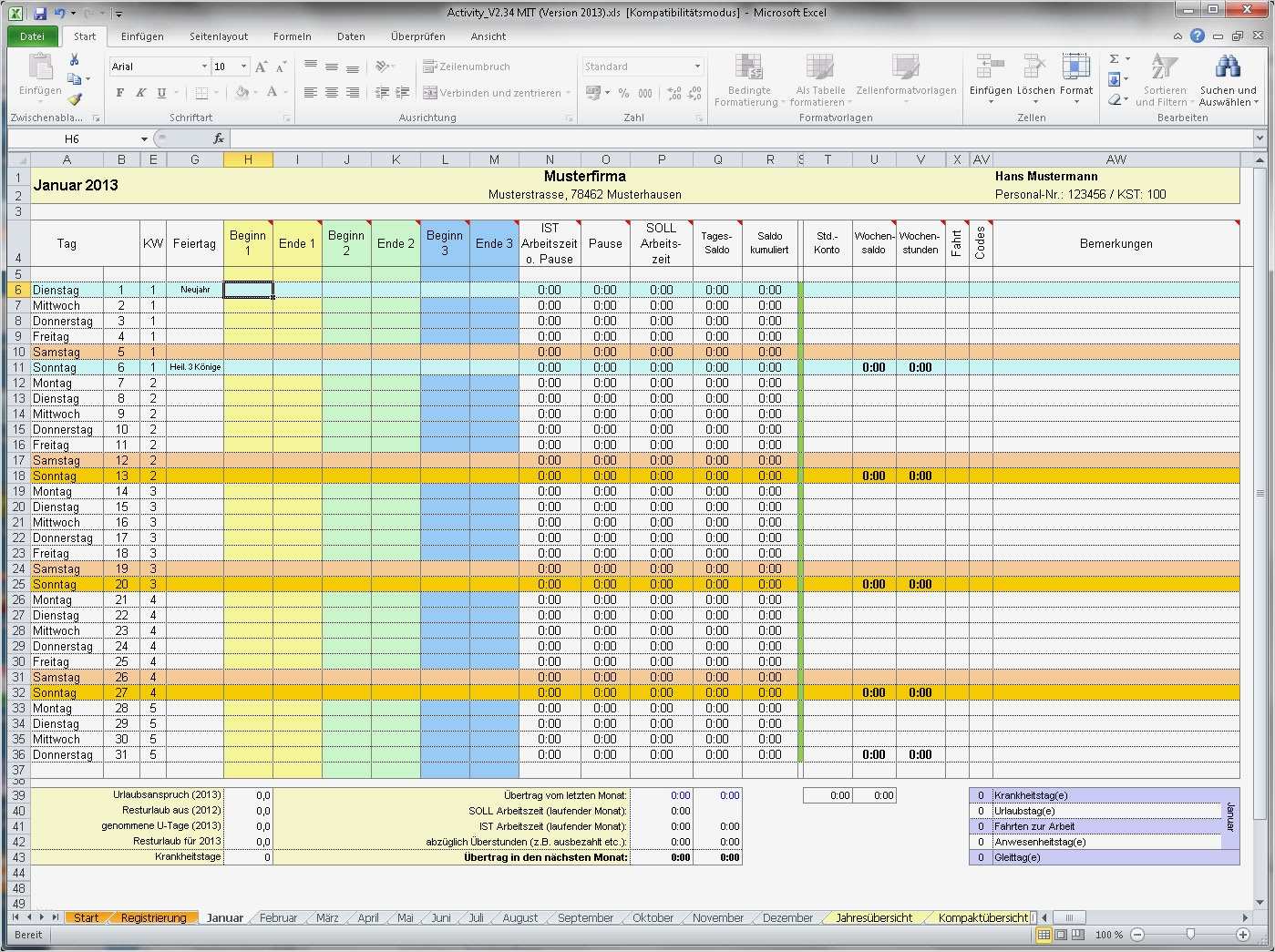Click the green Datei button
This screenshot has width=1275, height=952.
click(33, 36)
